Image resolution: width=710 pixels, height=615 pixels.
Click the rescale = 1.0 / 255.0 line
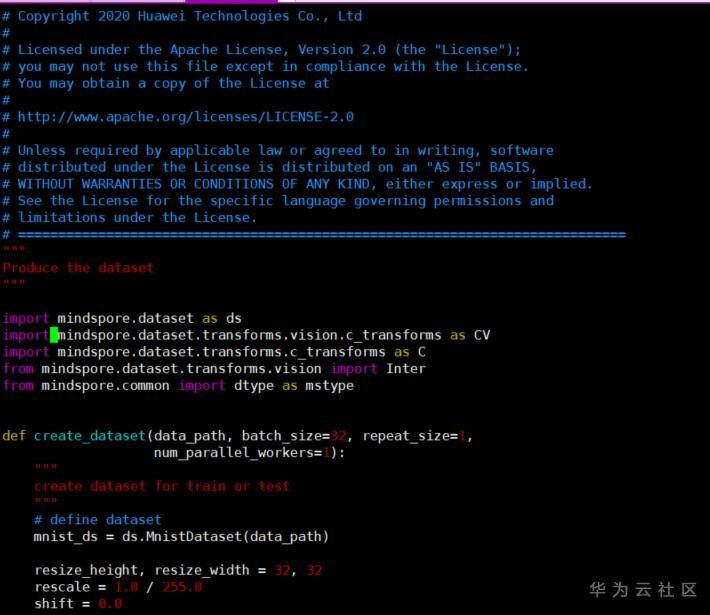[118, 587]
